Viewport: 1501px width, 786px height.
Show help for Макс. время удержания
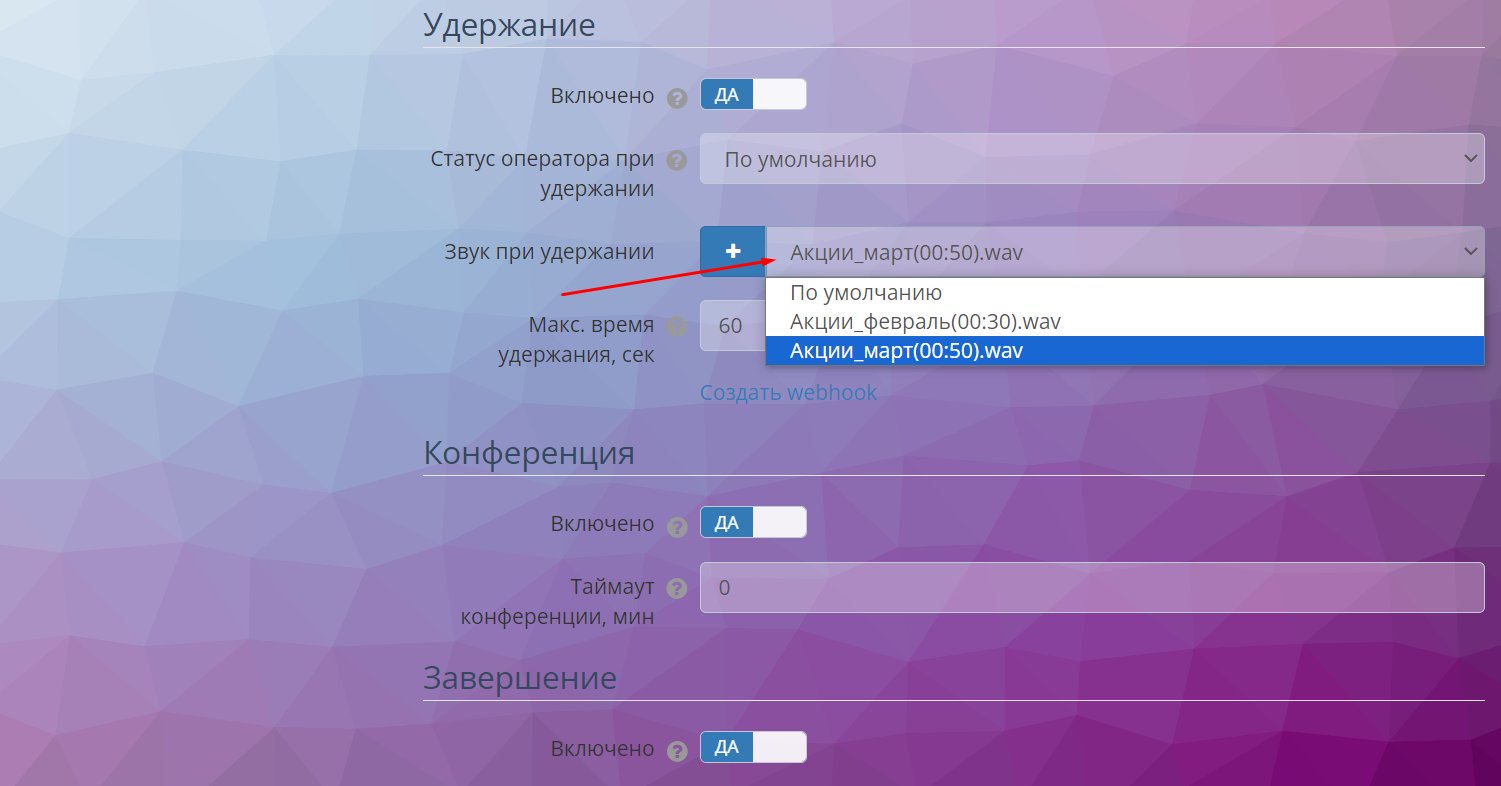pyautogui.click(x=677, y=326)
